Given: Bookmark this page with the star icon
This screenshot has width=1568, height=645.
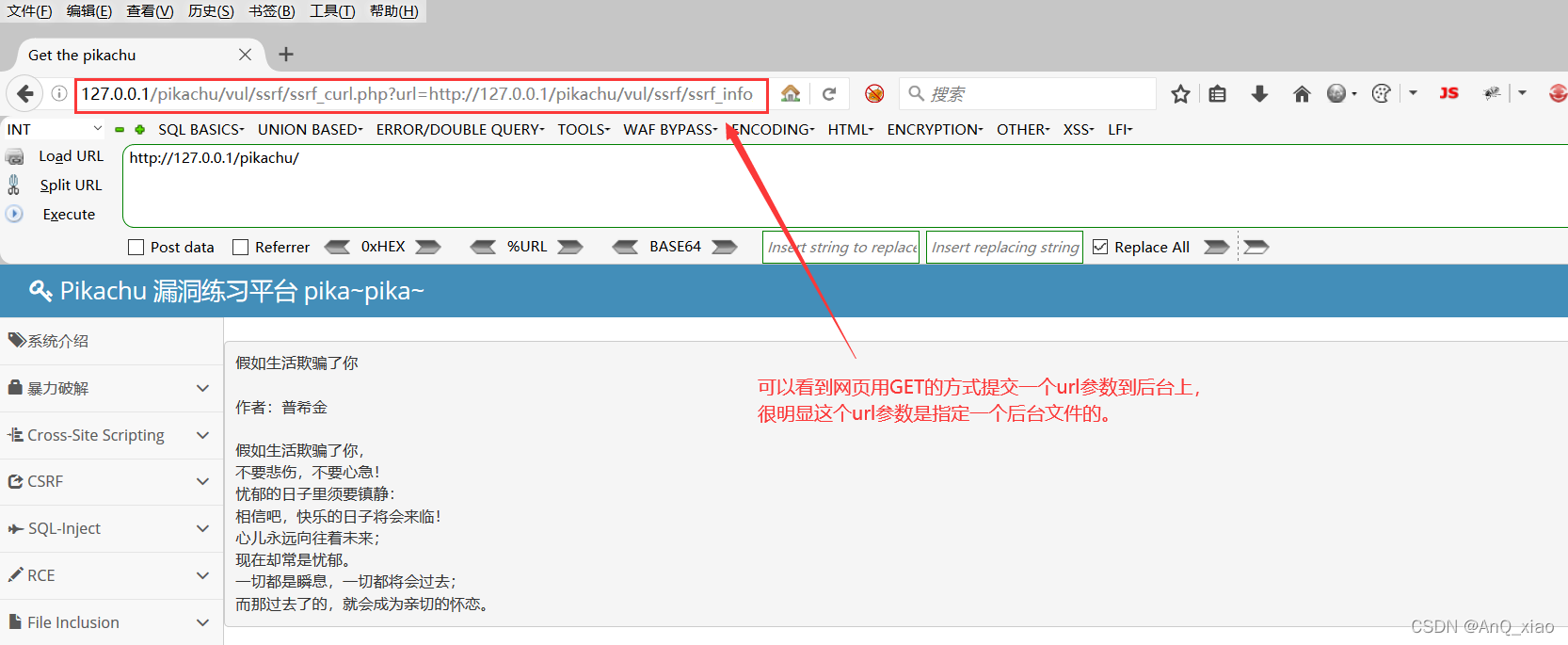Looking at the screenshot, I should tap(1180, 93).
